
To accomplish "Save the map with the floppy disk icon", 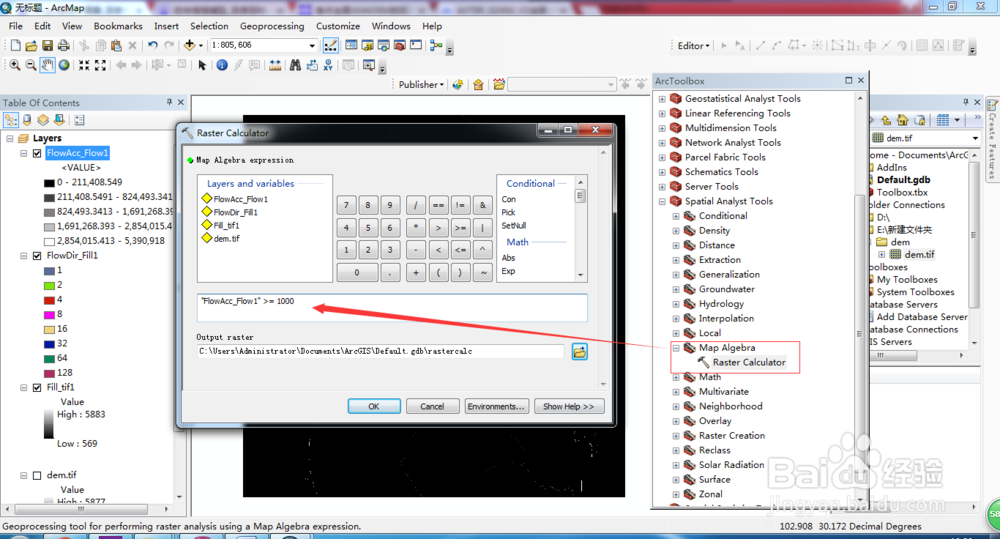I will 47,45.
